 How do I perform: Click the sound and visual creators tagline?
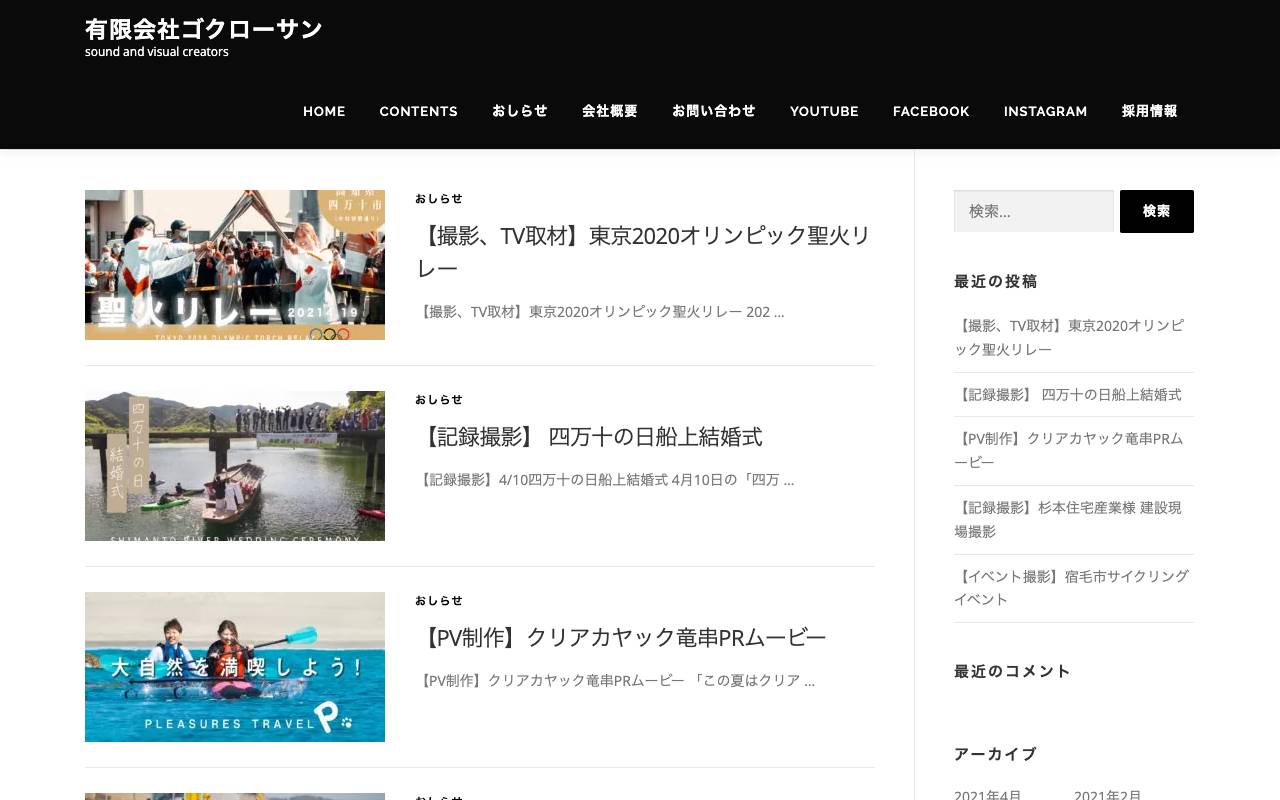(x=157, y=52)
